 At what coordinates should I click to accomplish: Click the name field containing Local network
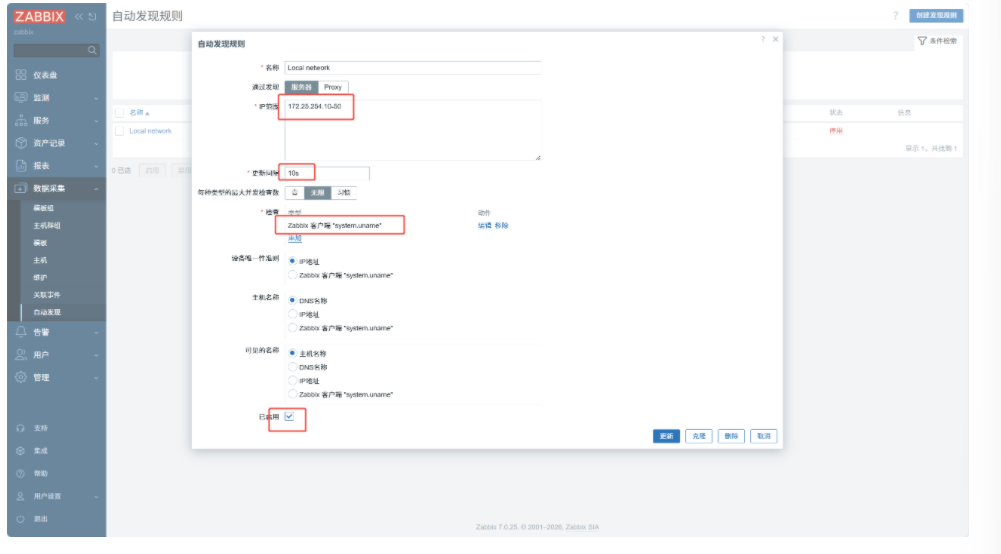[413, 68]
